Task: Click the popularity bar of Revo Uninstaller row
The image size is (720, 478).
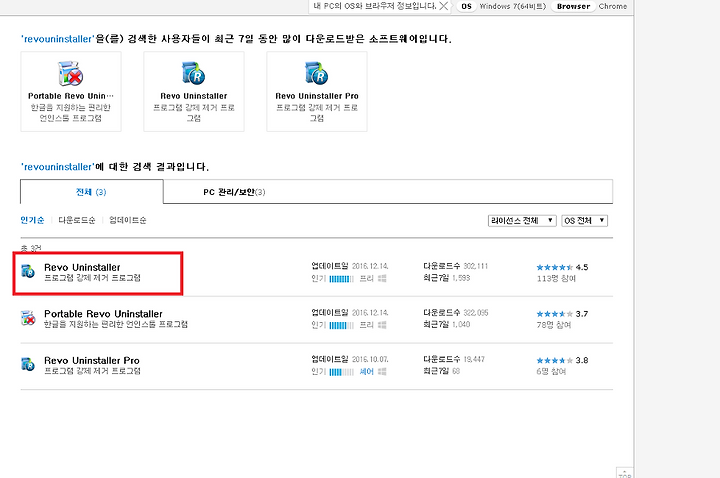Action: click(341, 279)
